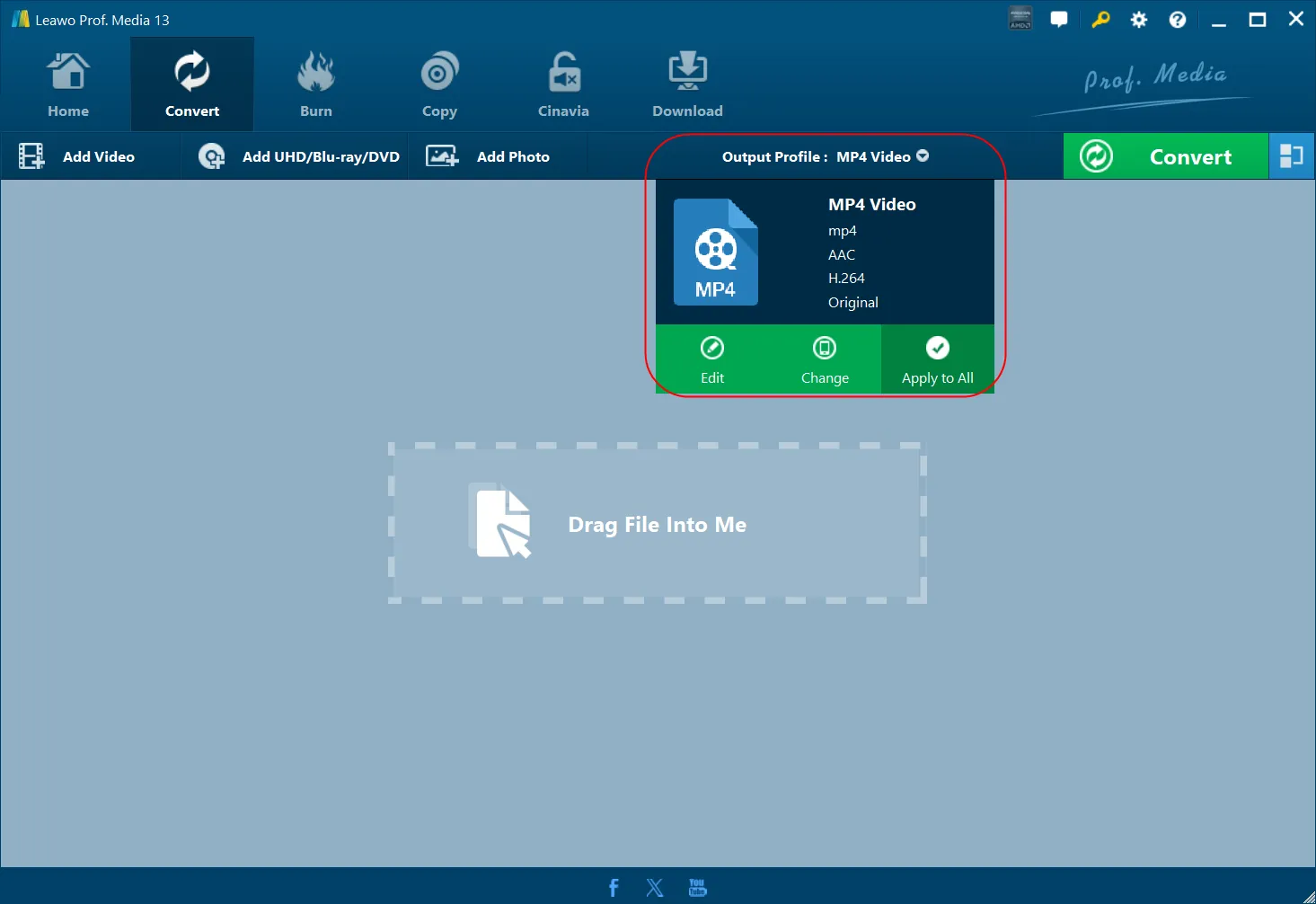The image size is (1316, 904).
Task: Select the Burn flame icon
Action: pyautogui.click(x=316, y=72)
